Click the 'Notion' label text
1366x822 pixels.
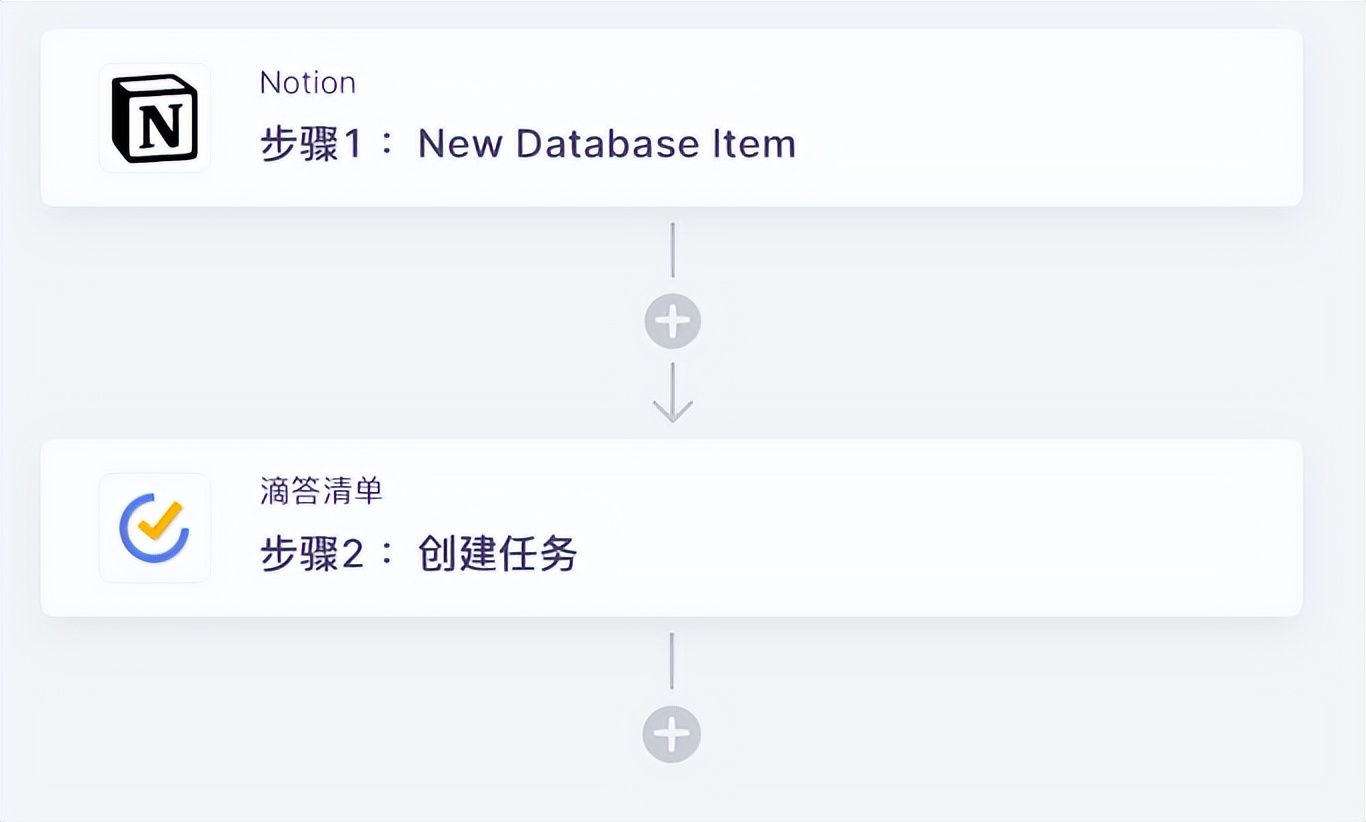(307, 82)
